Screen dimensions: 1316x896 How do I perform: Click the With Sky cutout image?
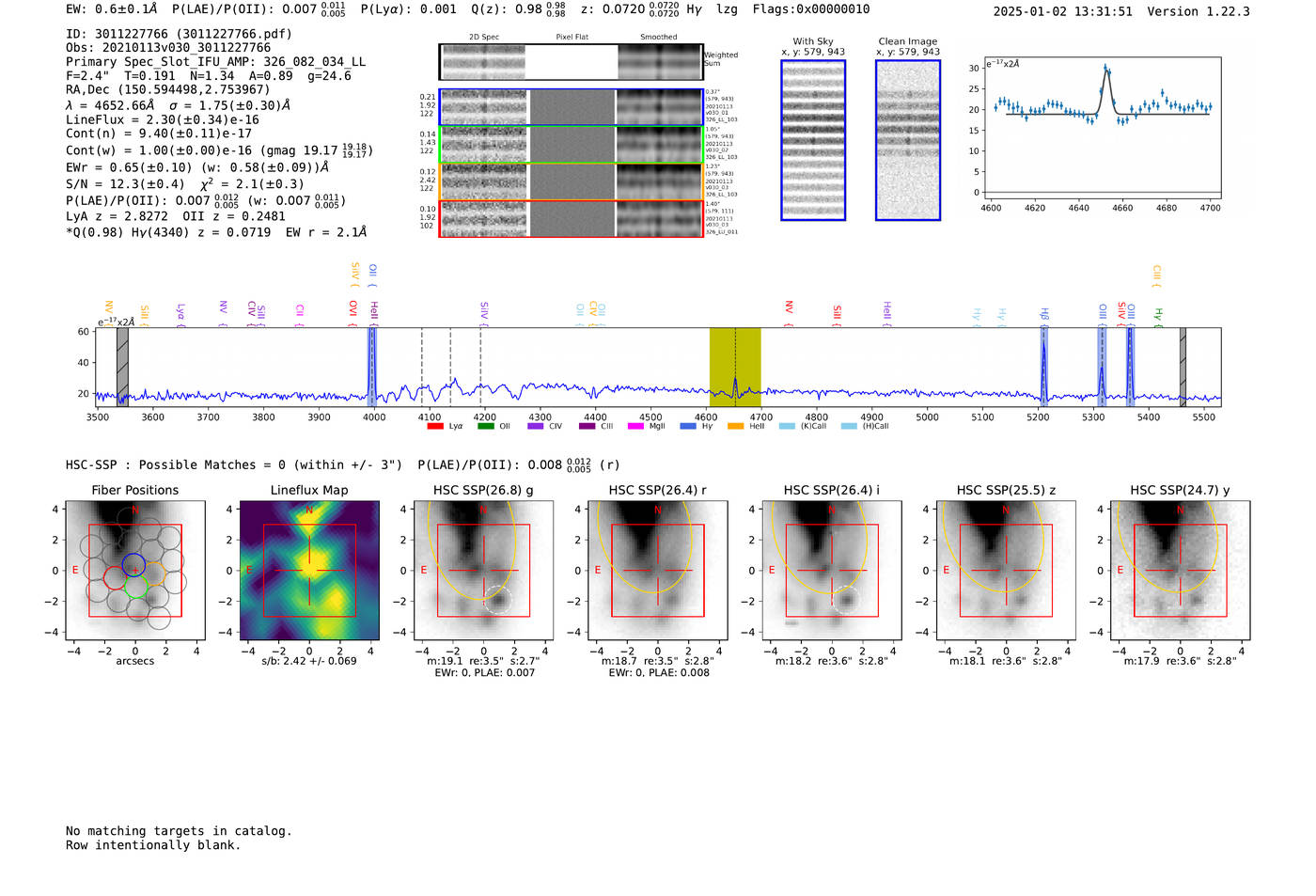tap(813, 140)
